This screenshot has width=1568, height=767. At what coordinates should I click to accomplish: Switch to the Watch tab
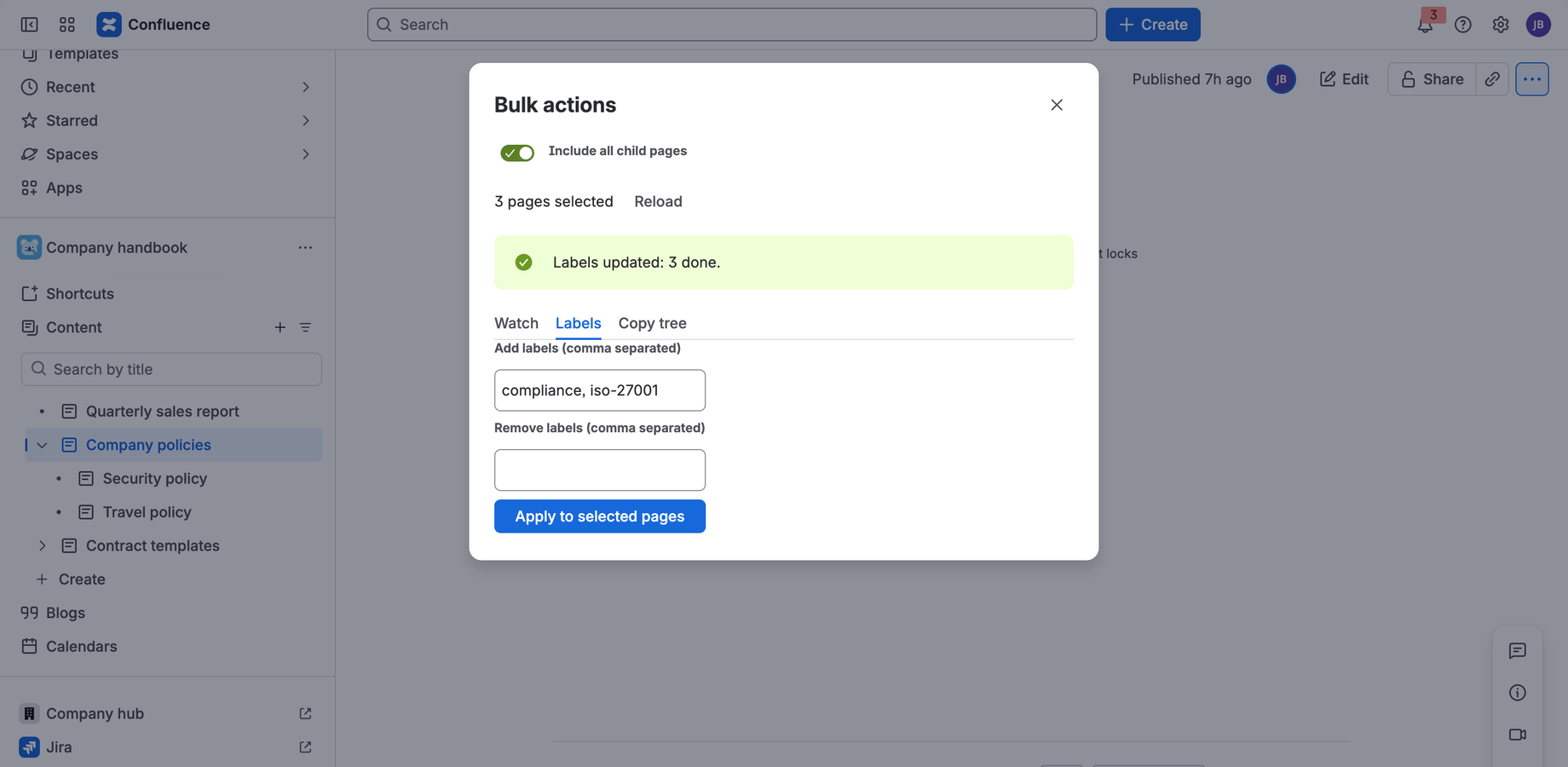pyautogui.click(x=516, y=323)
